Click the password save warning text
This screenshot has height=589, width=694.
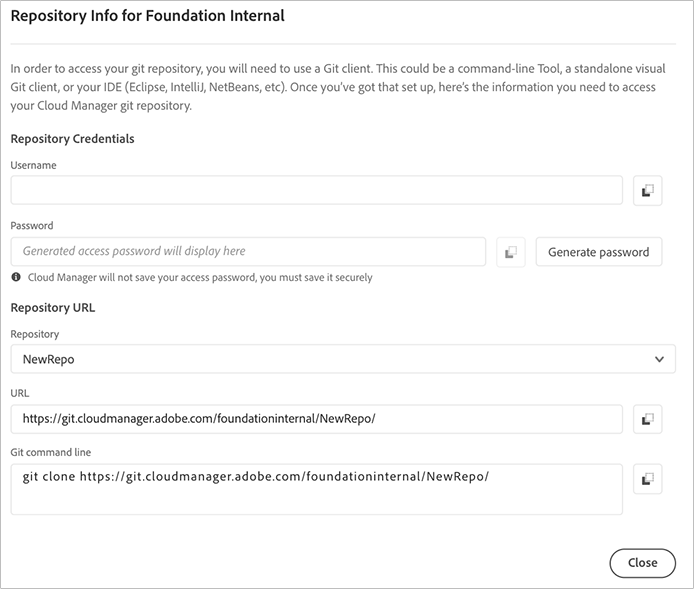tap(200, 277)
